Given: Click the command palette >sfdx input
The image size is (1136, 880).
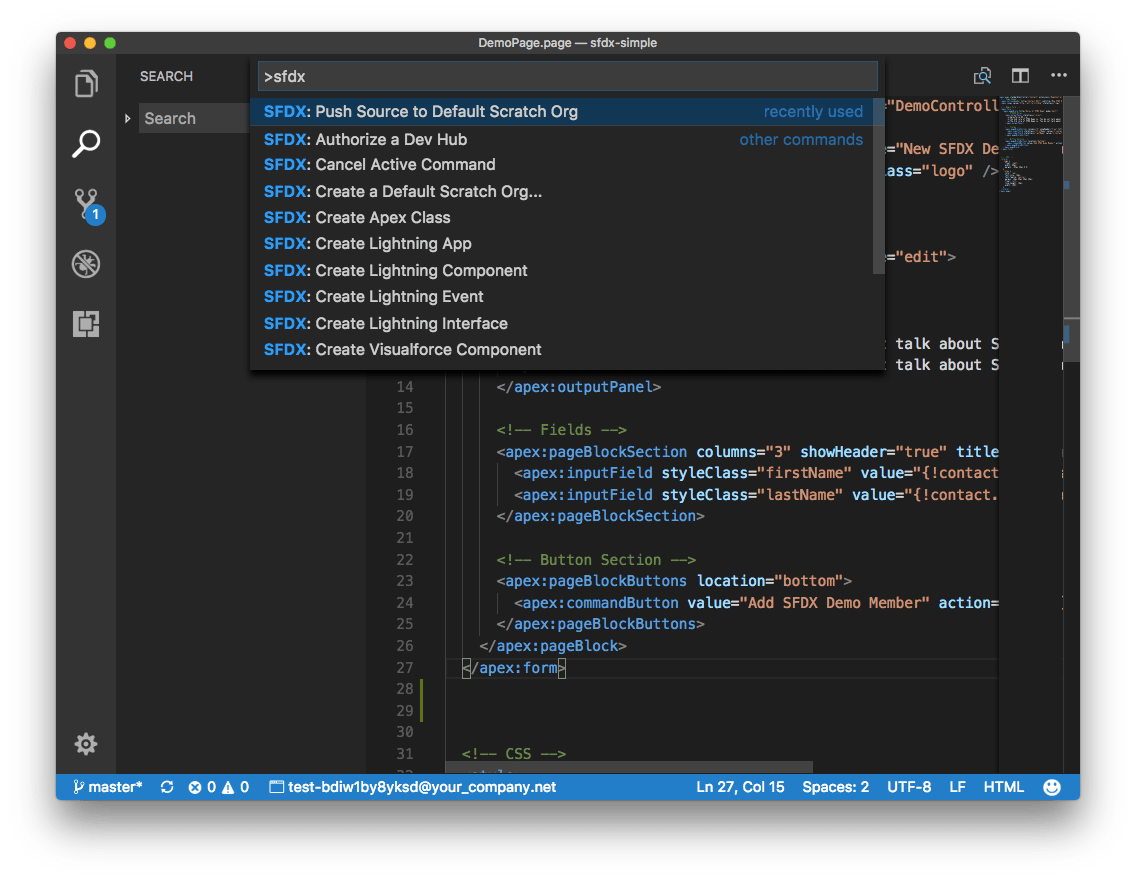Looking at the screenshot, I should pos(568,76).
